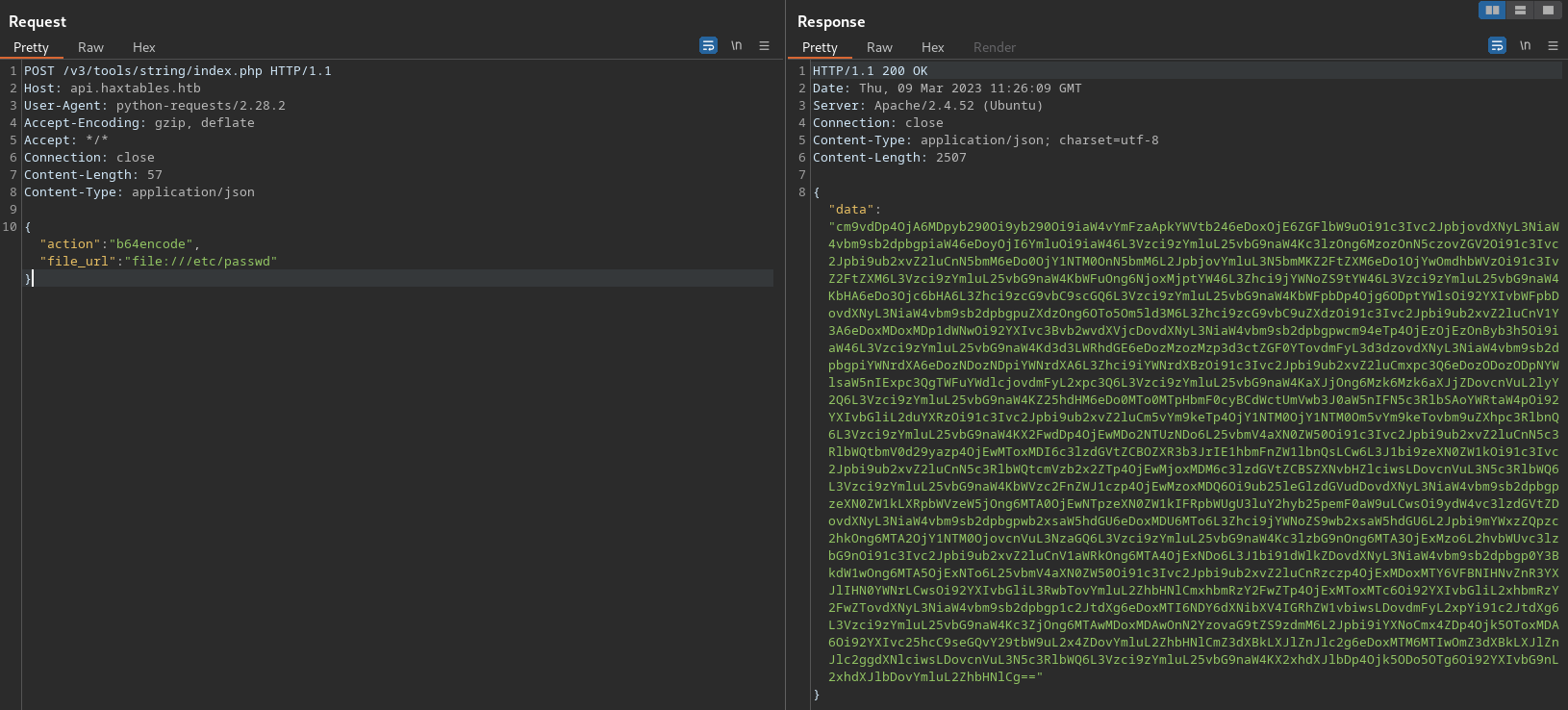Open the Render tab in Response pane

coord(994,47)
